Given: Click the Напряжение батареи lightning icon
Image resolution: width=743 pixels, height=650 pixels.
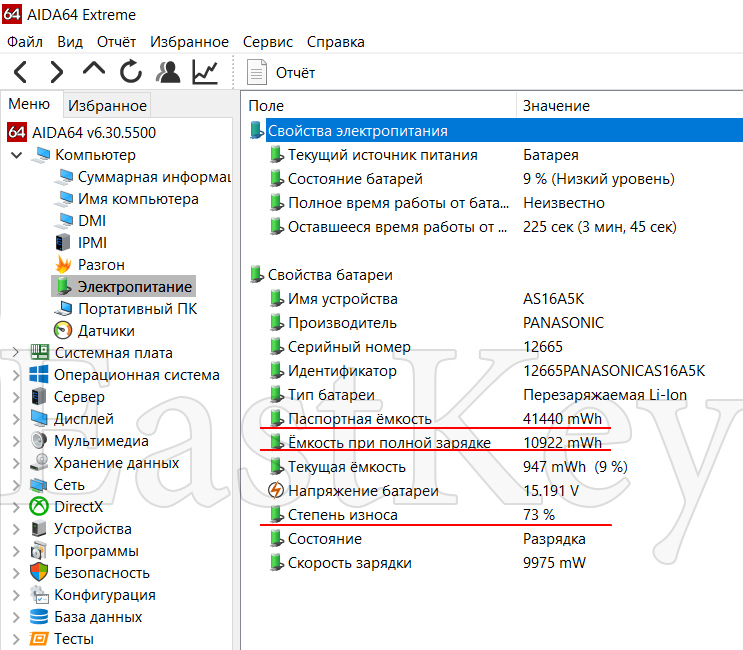Looking at the screenshot, I should coord(275,490).
